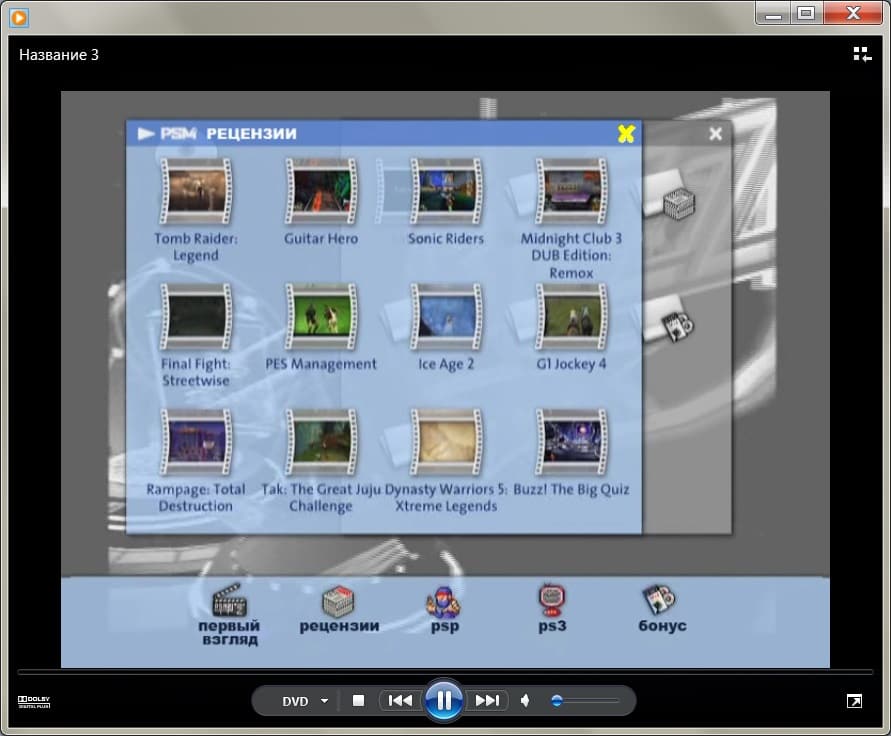The height and width of the screenshot is (736, 891).
Task: Open the PES Management filmstrip icon
Action: [x=321, y=317]
